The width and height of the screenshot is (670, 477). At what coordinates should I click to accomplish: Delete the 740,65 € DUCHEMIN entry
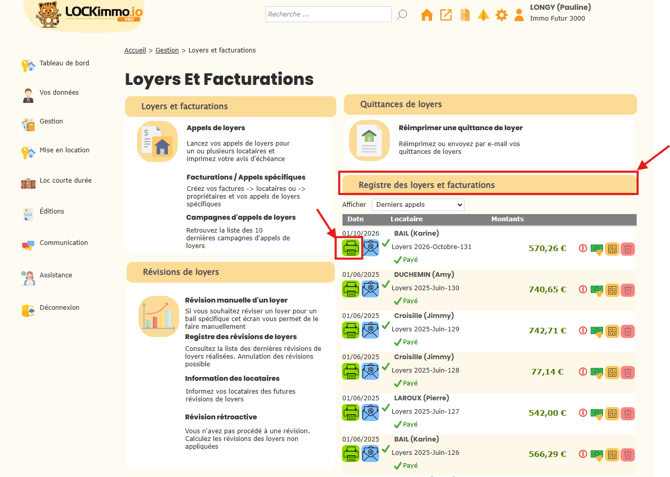click(628, 290)
